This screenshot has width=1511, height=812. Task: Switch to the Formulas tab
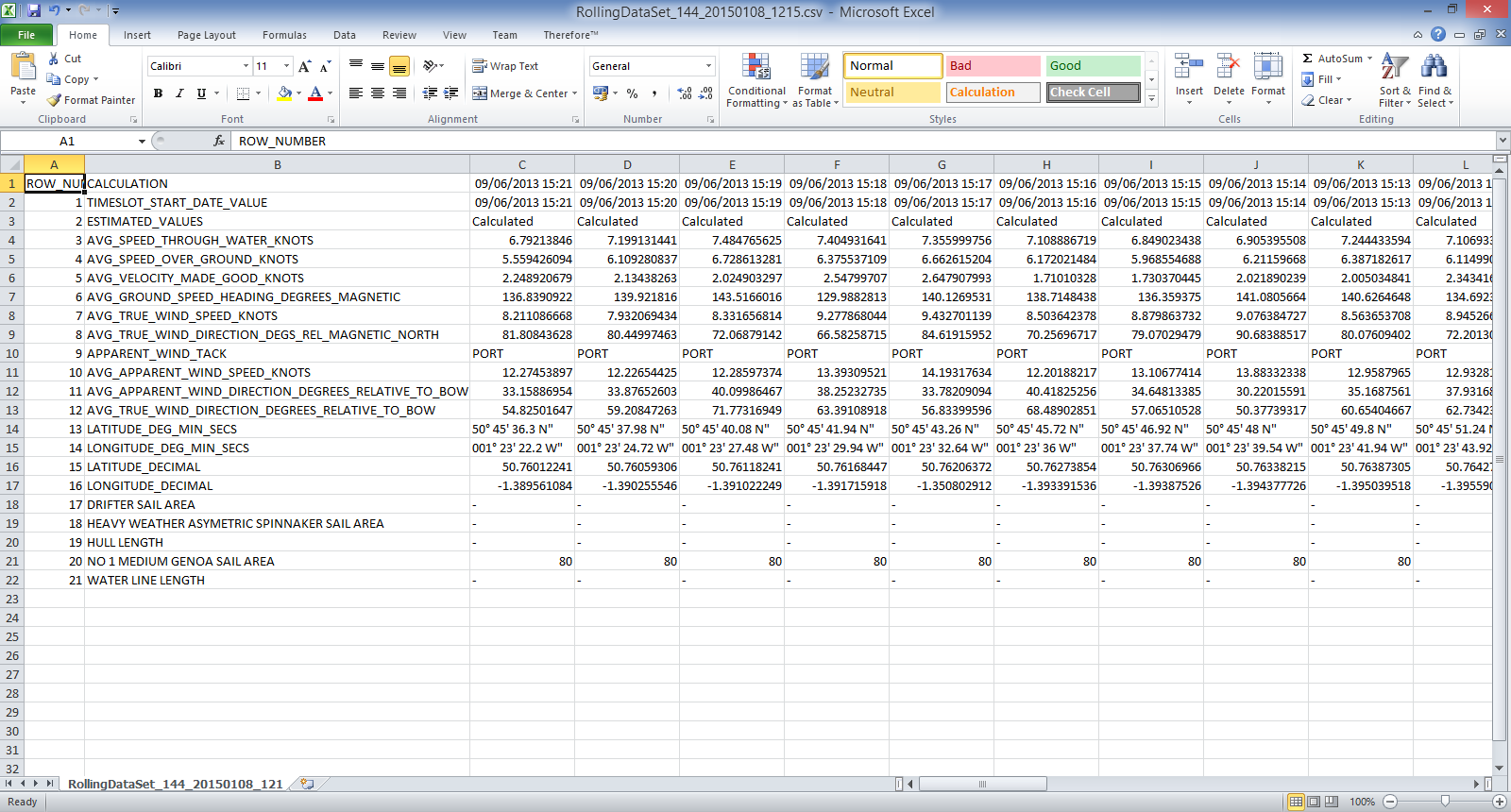284,35
